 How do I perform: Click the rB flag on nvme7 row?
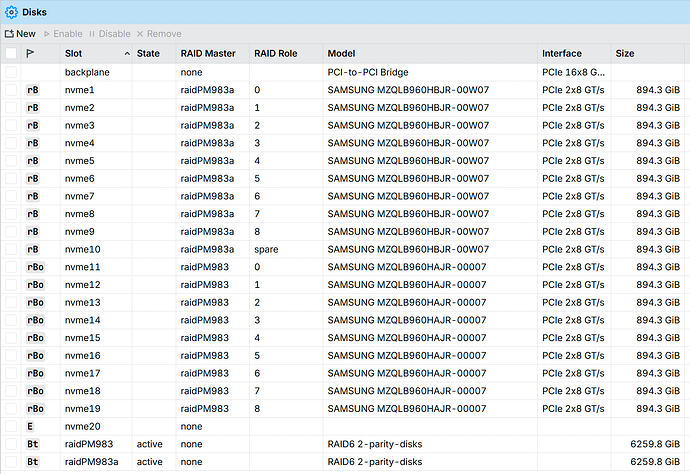coord(33,196)
